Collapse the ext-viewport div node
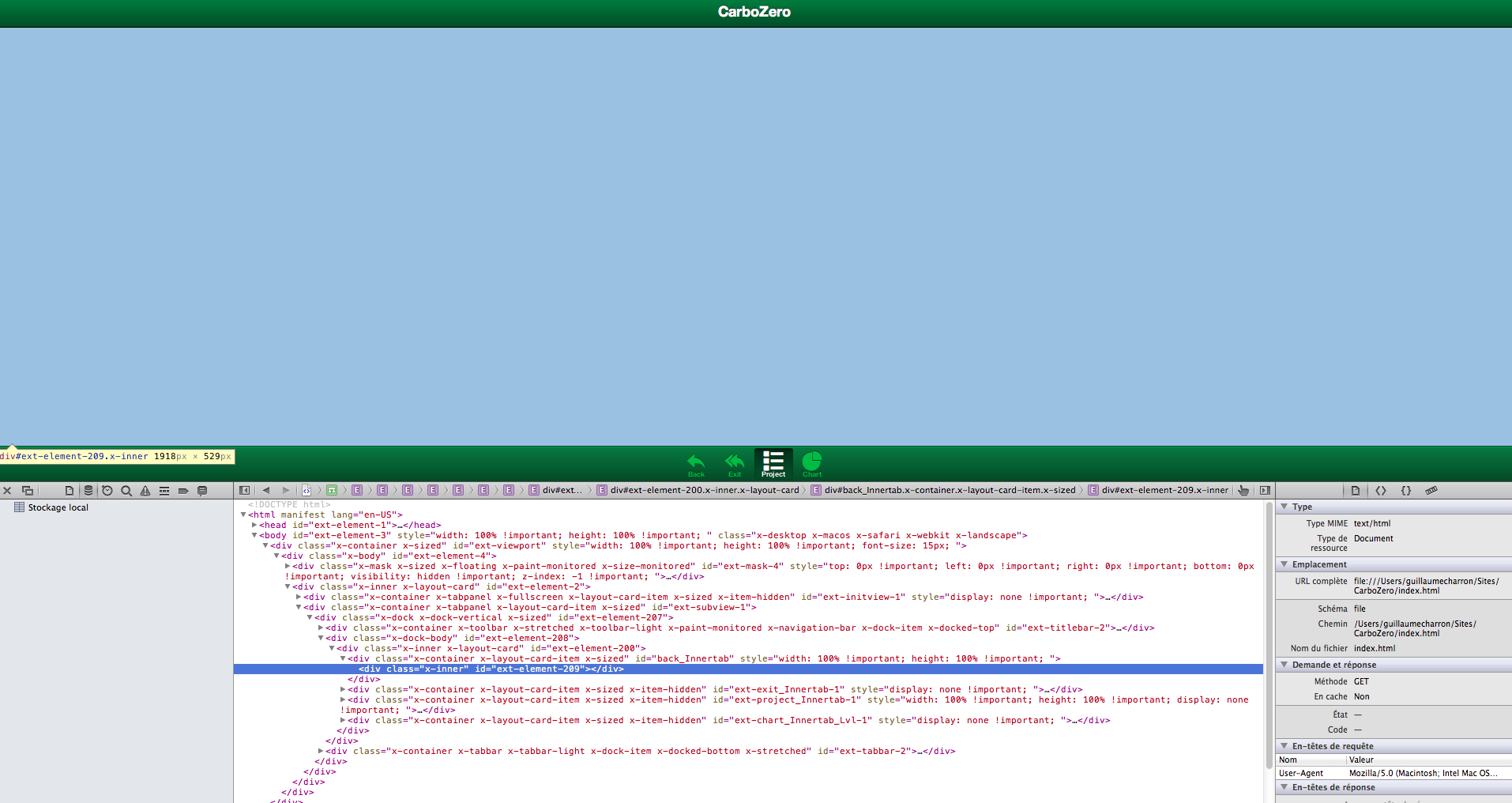1512x803 pixels. tap(265, 545)
